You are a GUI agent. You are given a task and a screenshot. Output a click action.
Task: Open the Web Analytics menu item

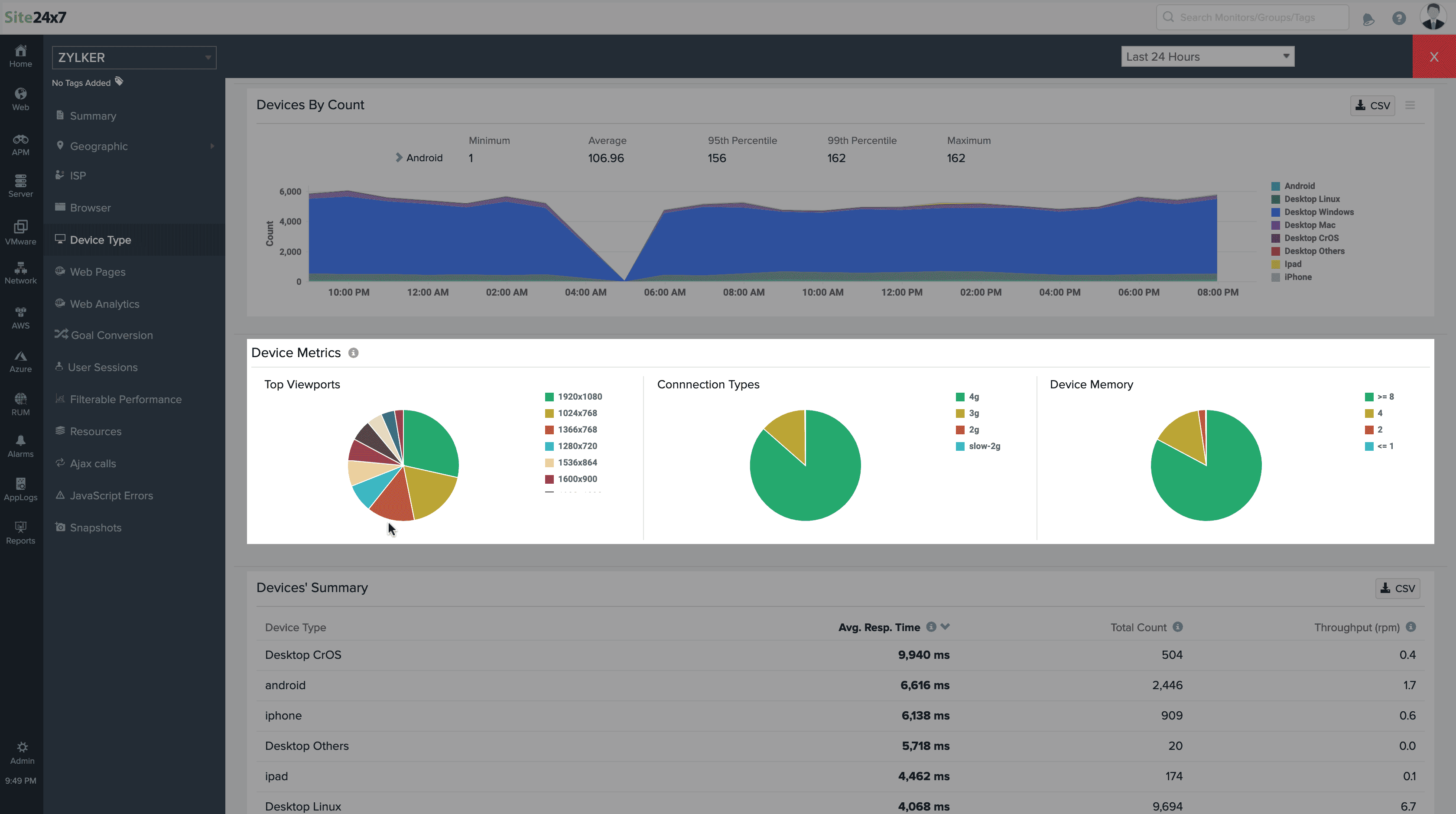(x=104, y=303)
